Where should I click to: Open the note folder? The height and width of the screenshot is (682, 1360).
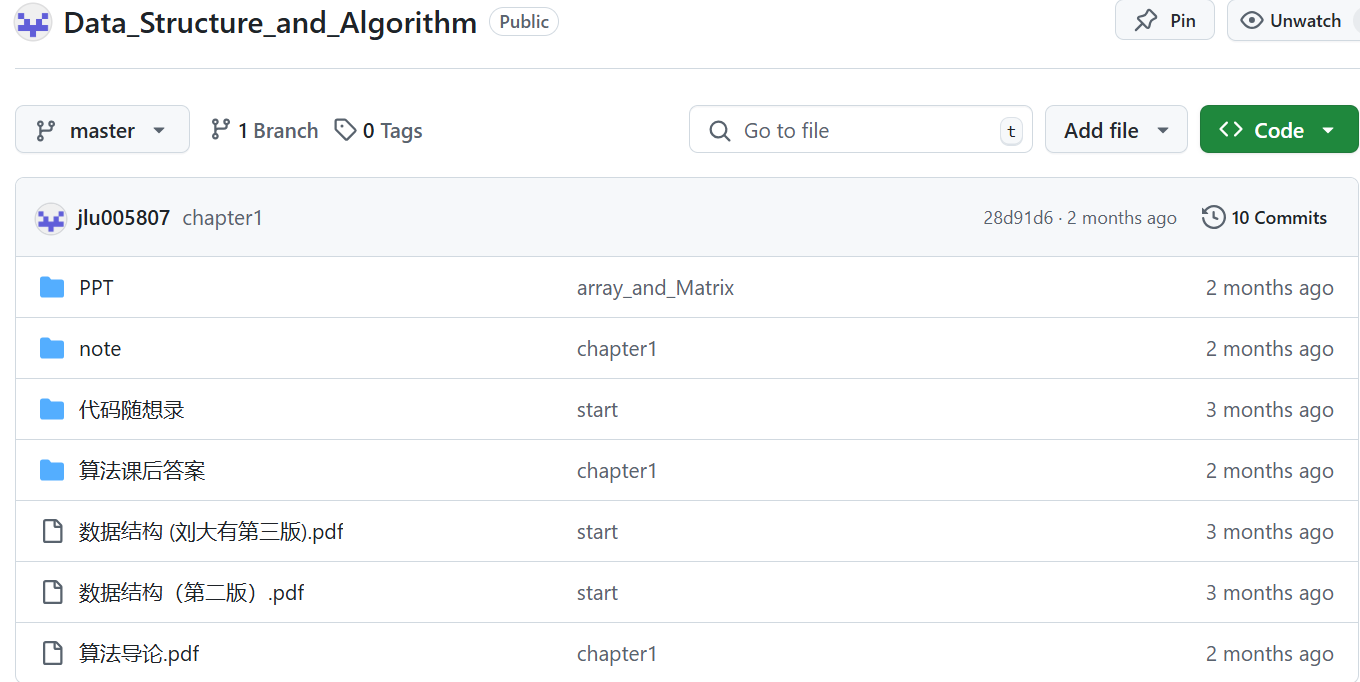click(x=100, y=349)
